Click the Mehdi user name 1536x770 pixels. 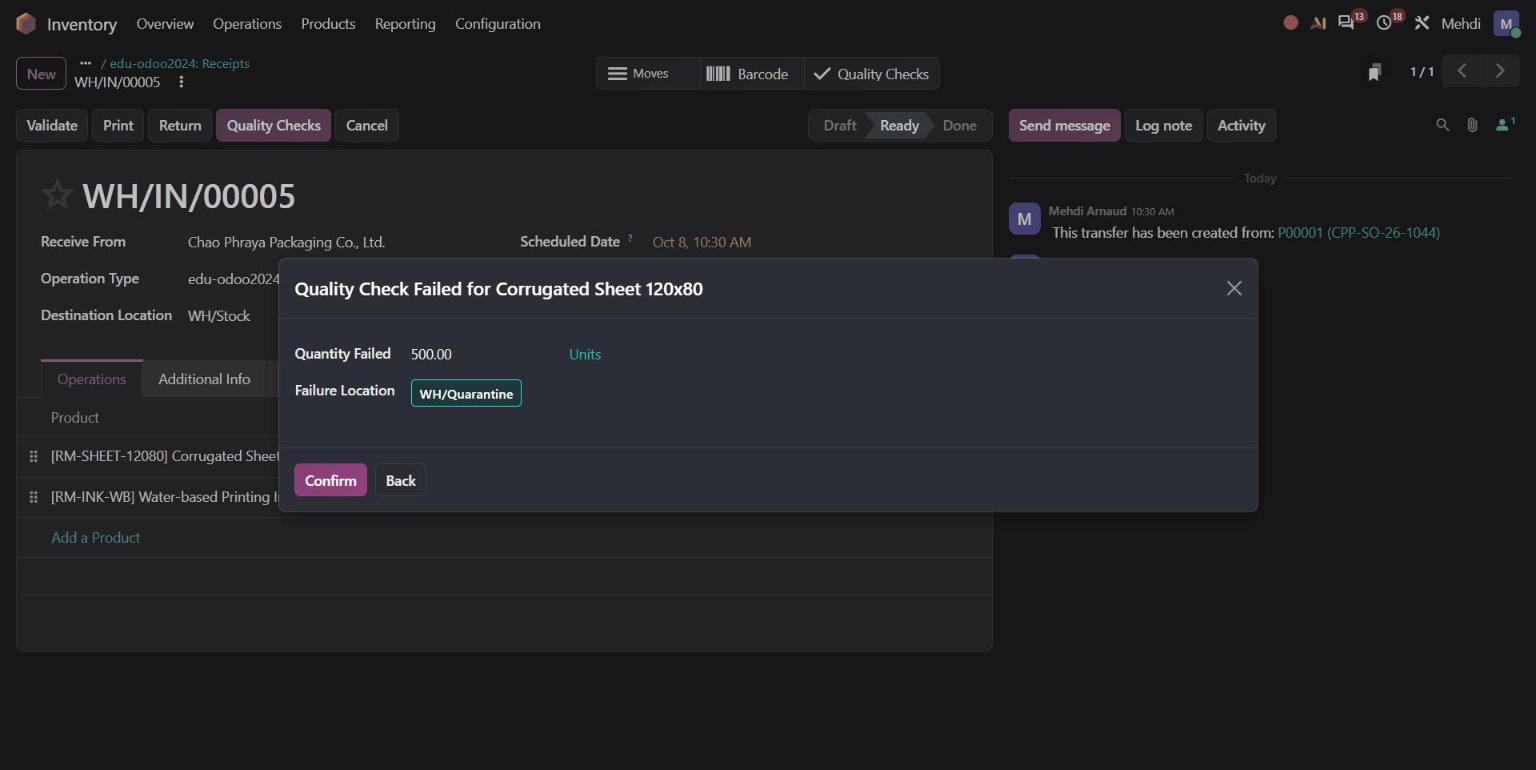(x=1460, y=23)
